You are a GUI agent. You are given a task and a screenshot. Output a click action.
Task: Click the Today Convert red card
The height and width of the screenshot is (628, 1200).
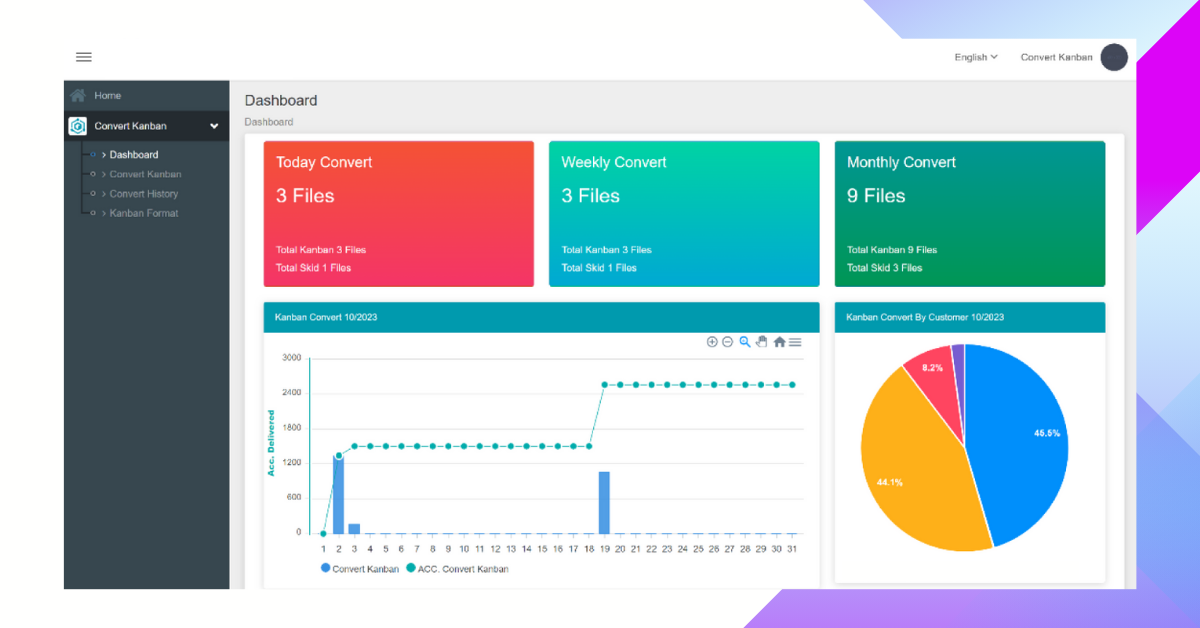pos(398,213)
